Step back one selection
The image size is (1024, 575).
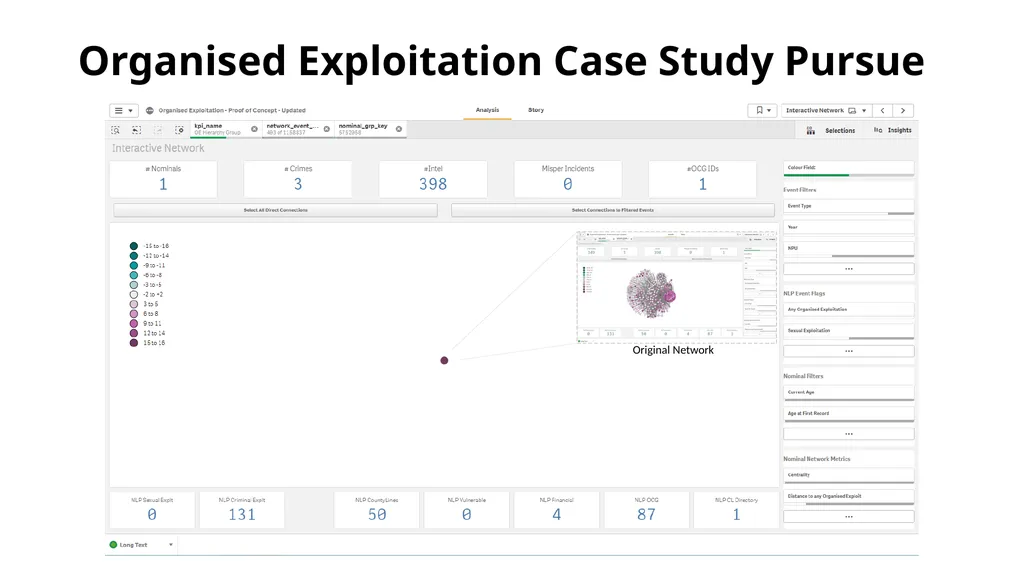click(x=136, y=130)
